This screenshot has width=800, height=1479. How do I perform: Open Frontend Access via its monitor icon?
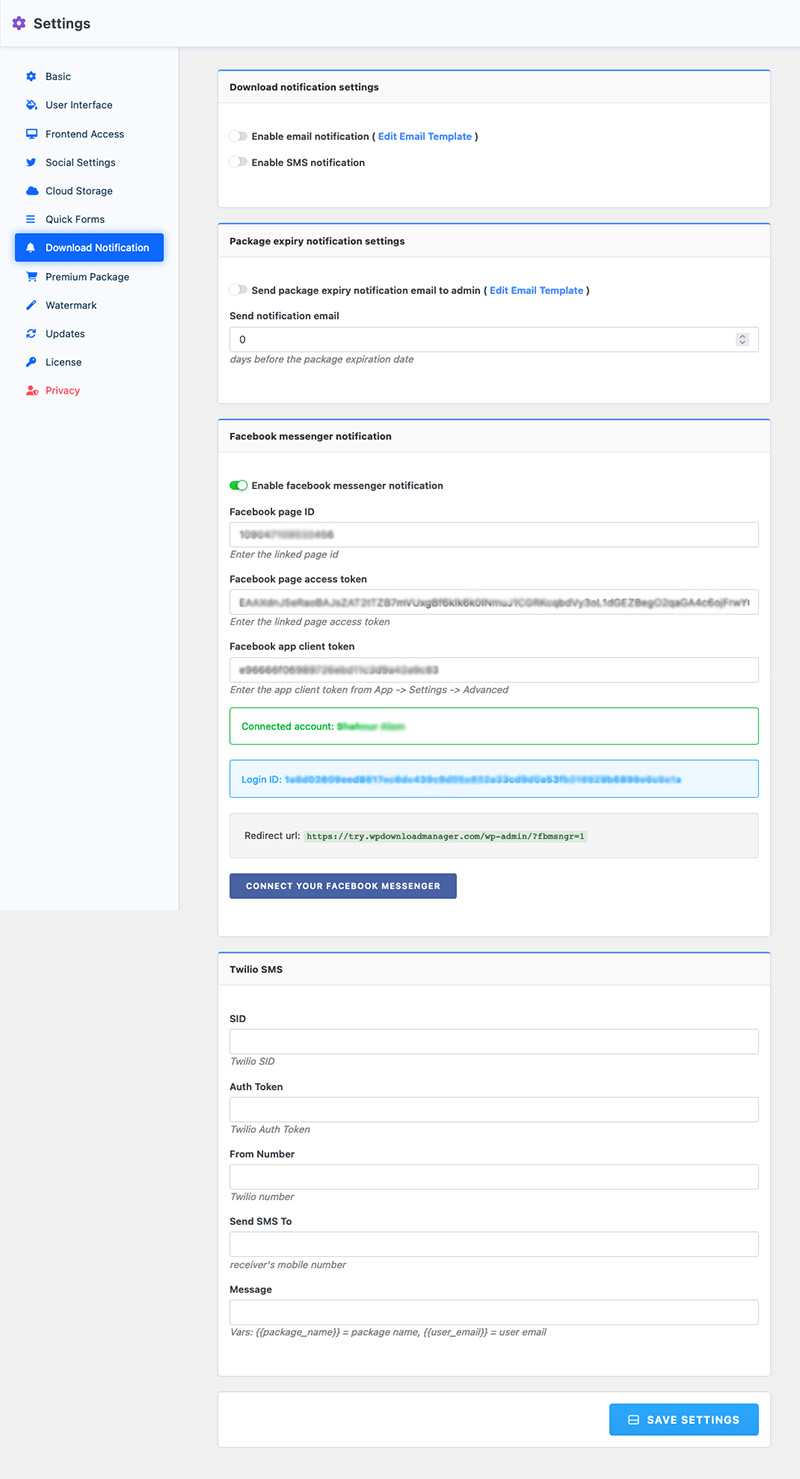tap(33, 133)
